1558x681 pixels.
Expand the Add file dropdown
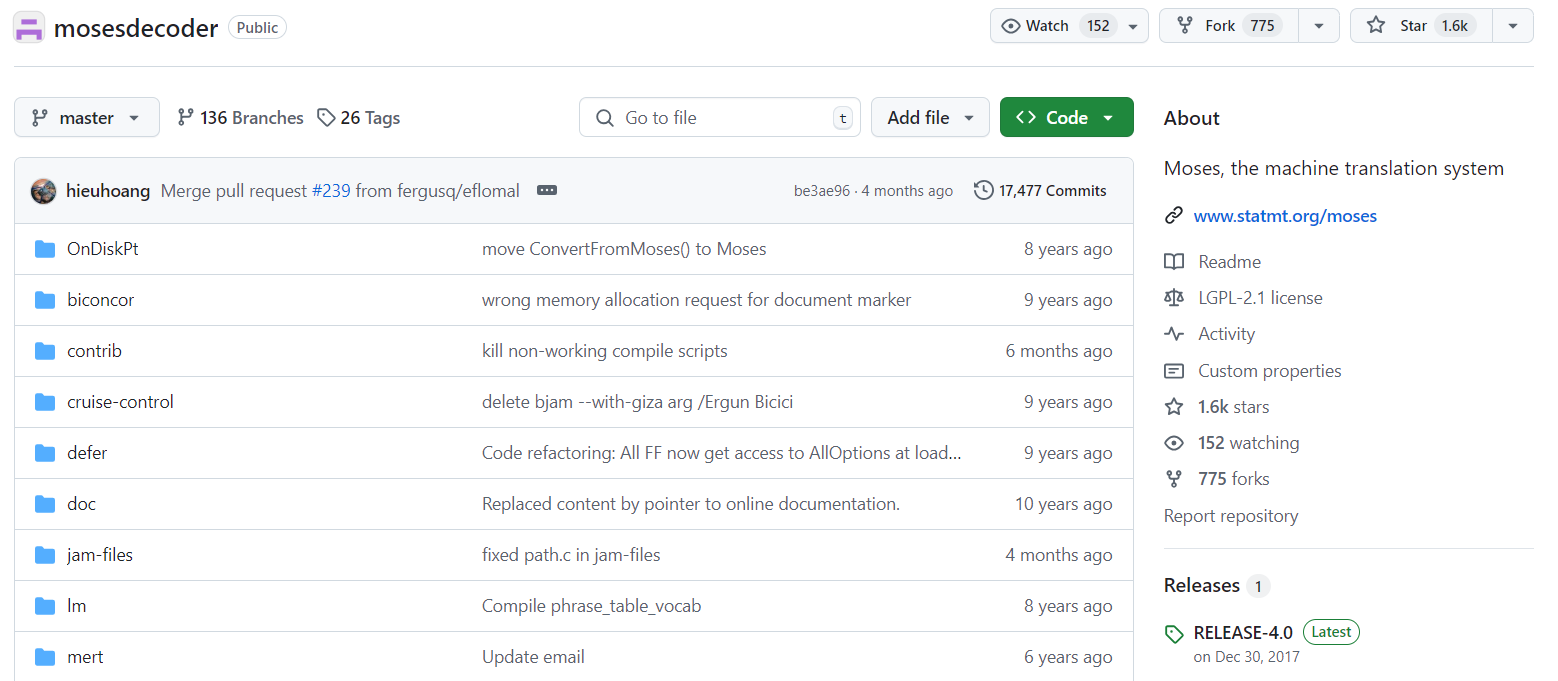[930, 118]
